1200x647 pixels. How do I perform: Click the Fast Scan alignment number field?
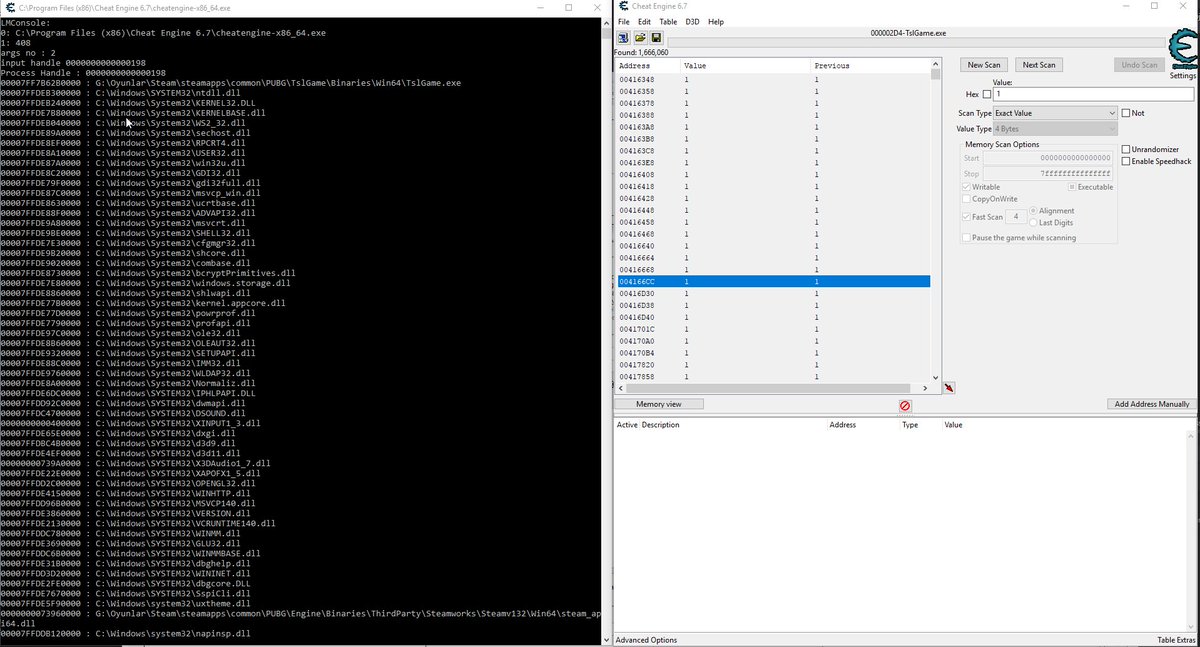point(1016,217)
